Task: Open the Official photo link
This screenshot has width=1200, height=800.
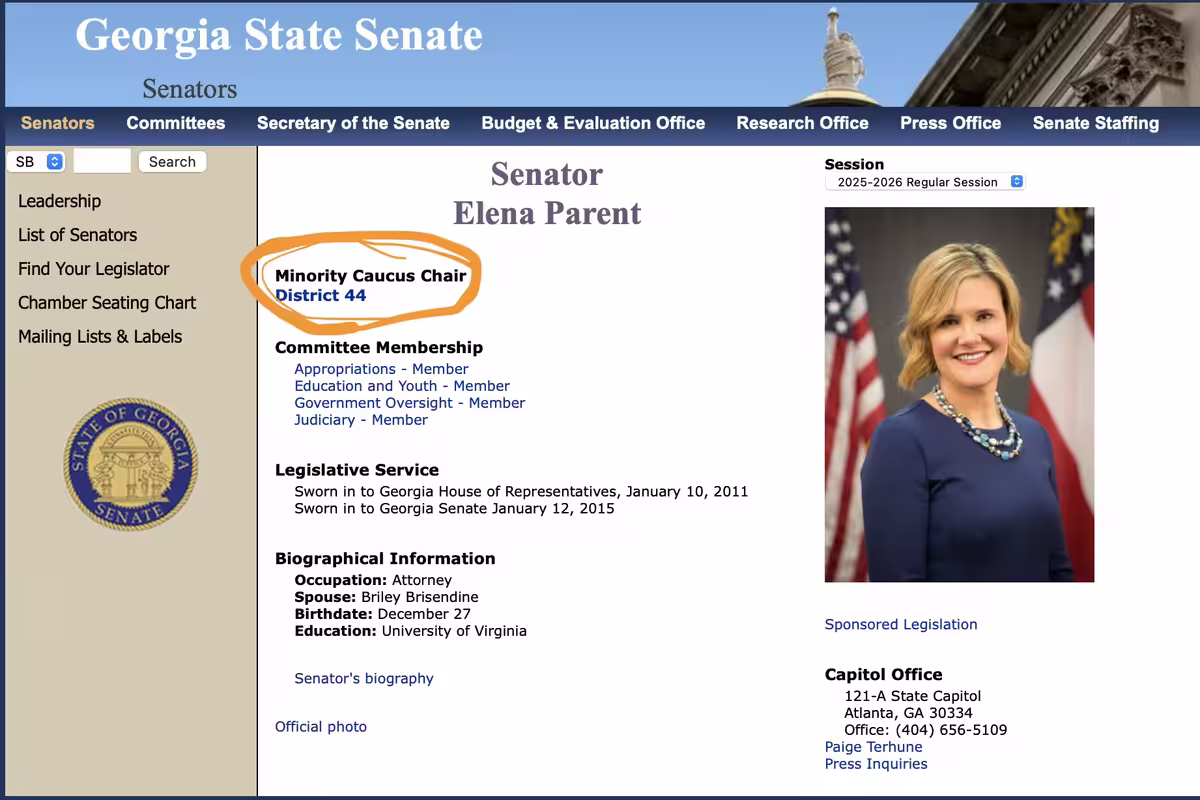Action: pos(321,727)
